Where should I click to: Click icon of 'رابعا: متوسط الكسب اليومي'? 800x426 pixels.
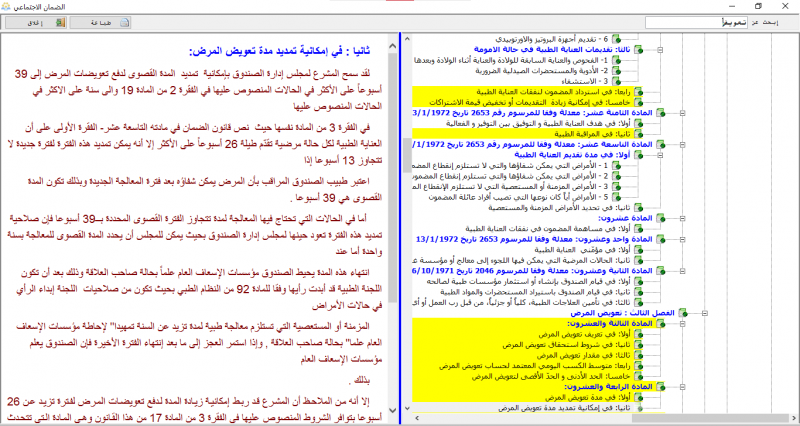coord(638,366)
